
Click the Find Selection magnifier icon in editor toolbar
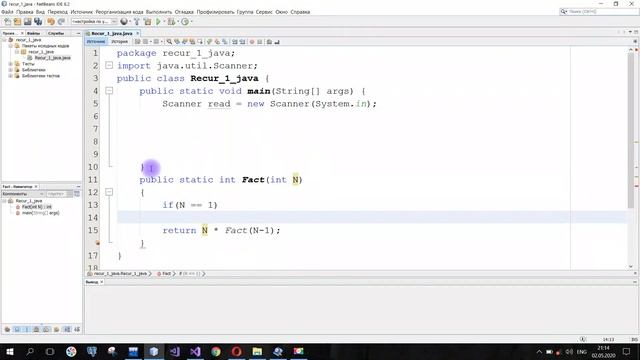point(169,42)
